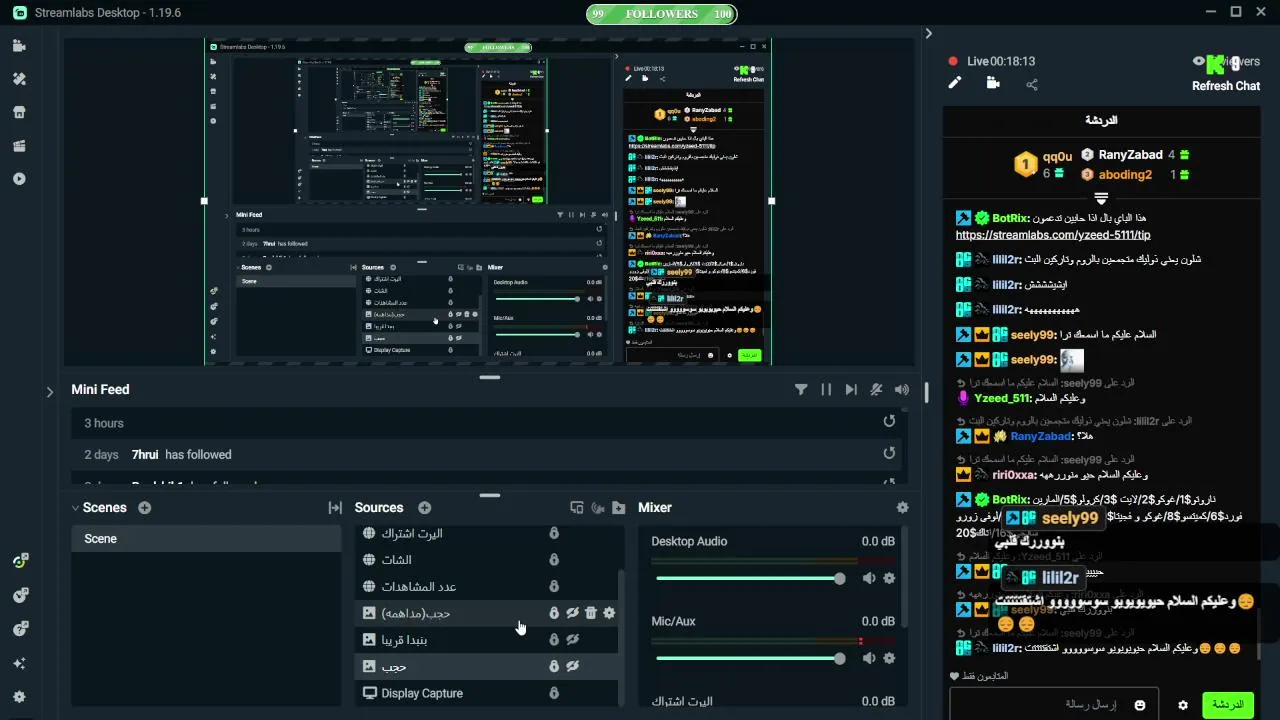Click the RanyZabad leaderboard user
1280x720 pixels.
click(x=1130, y=155)
